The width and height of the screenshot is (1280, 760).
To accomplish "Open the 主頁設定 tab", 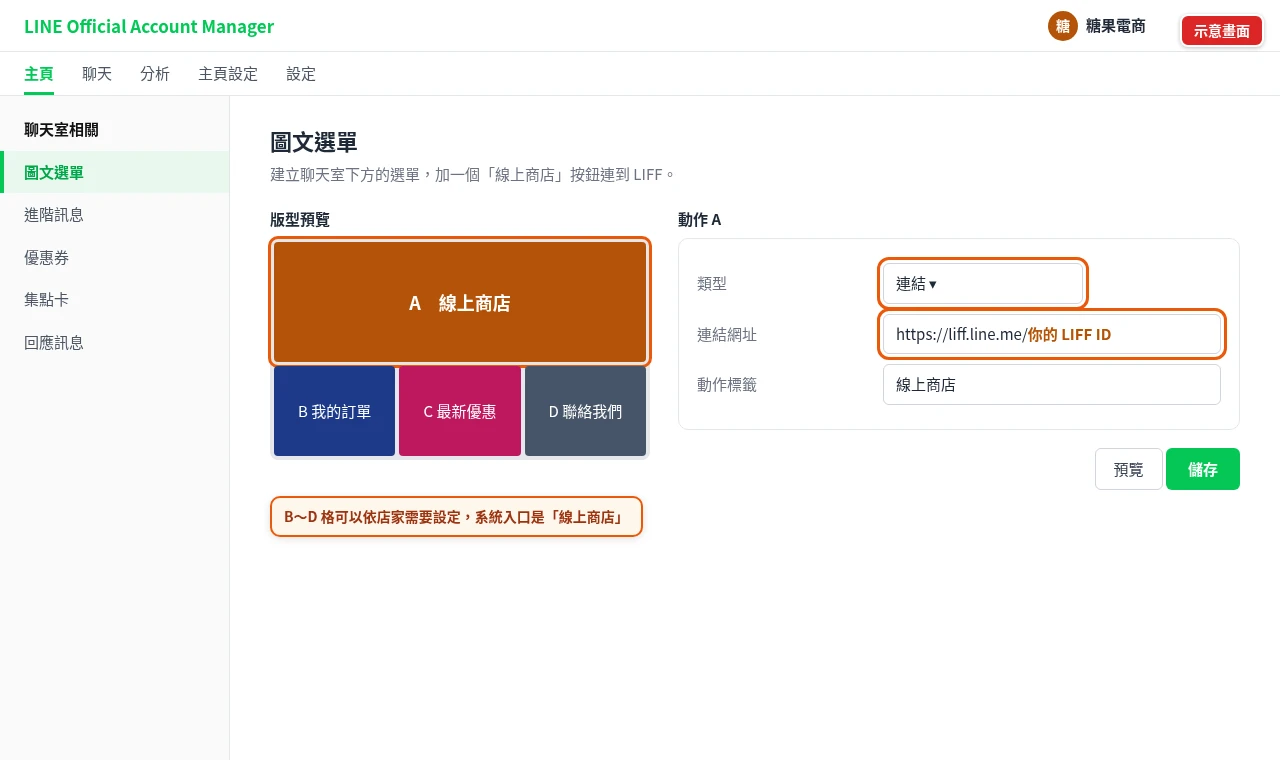I will pos(228,74).
